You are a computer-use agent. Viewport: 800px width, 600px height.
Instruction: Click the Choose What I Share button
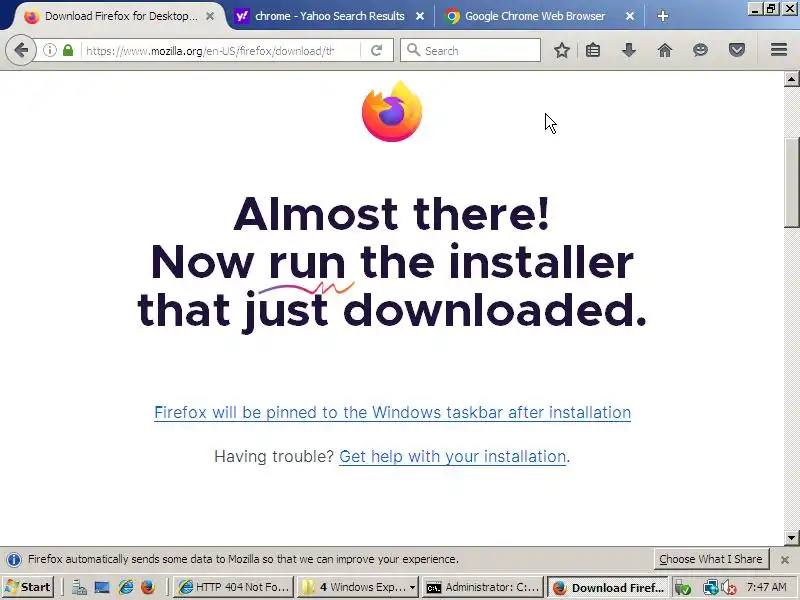tap(711, 559)
